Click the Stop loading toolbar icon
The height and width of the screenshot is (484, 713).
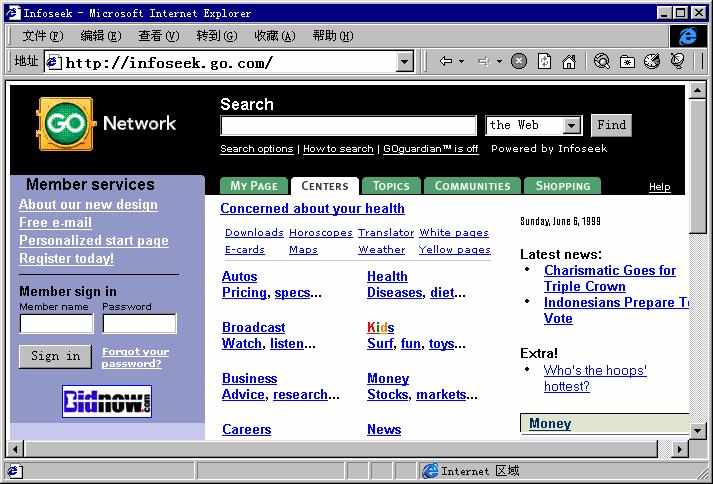pos(519,61)
